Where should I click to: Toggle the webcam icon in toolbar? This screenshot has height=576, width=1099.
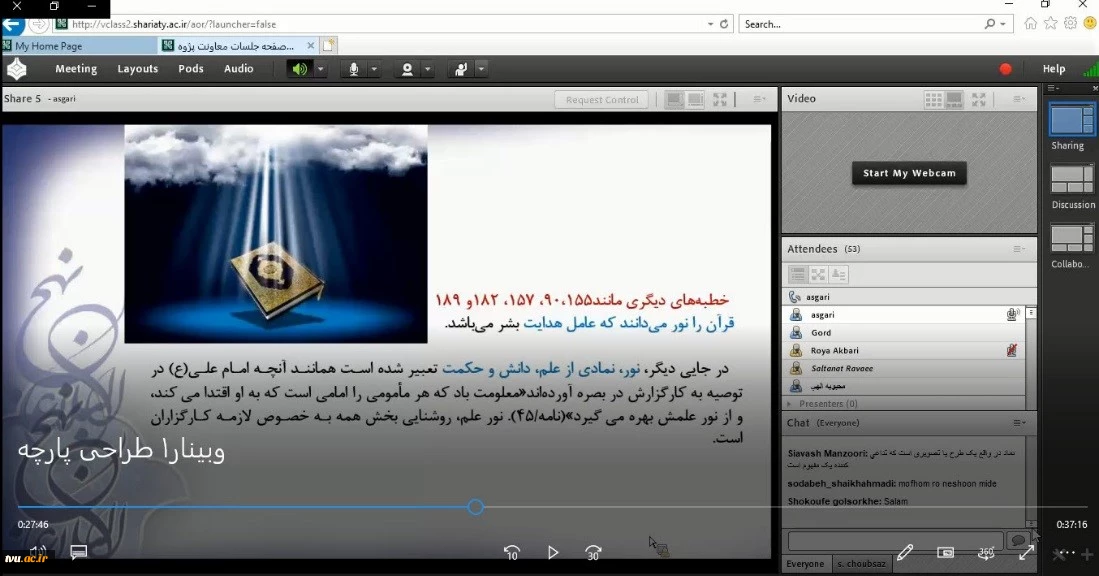[407, 69]
